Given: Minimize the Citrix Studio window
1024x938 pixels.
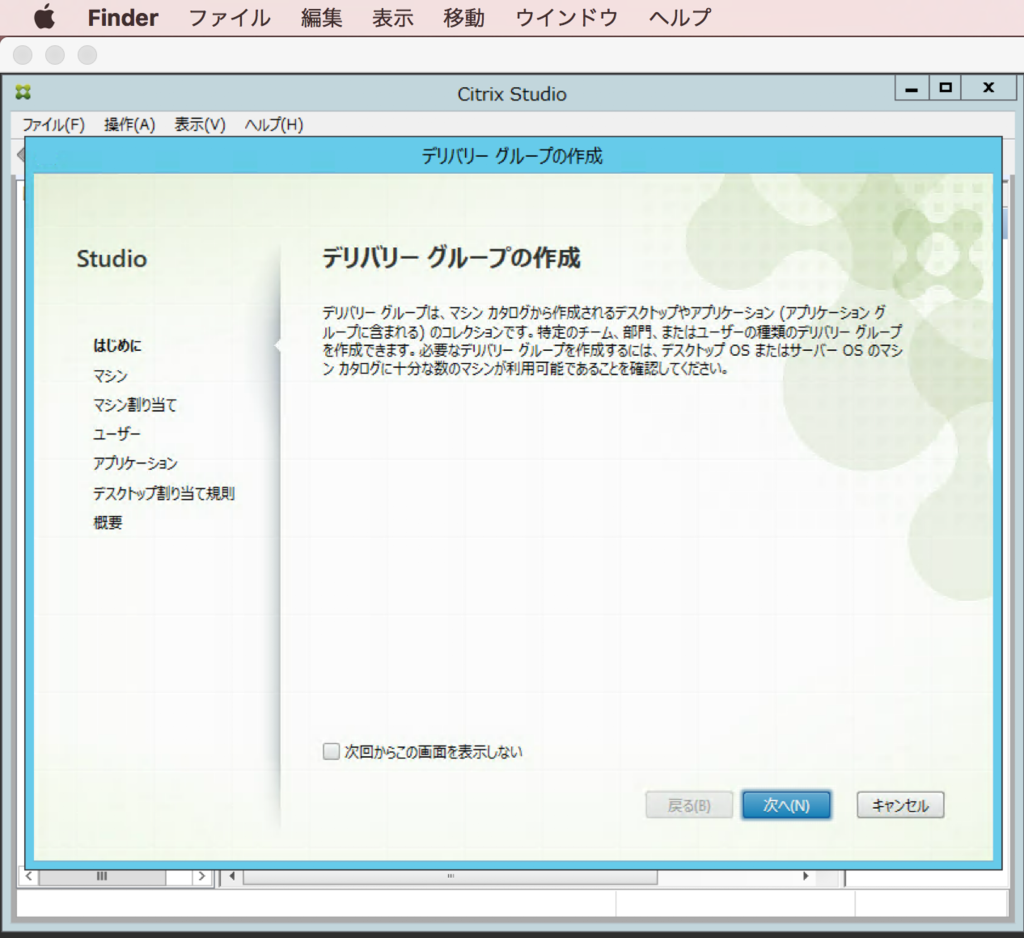Looking at the screenshot, I should click(912, 88).
